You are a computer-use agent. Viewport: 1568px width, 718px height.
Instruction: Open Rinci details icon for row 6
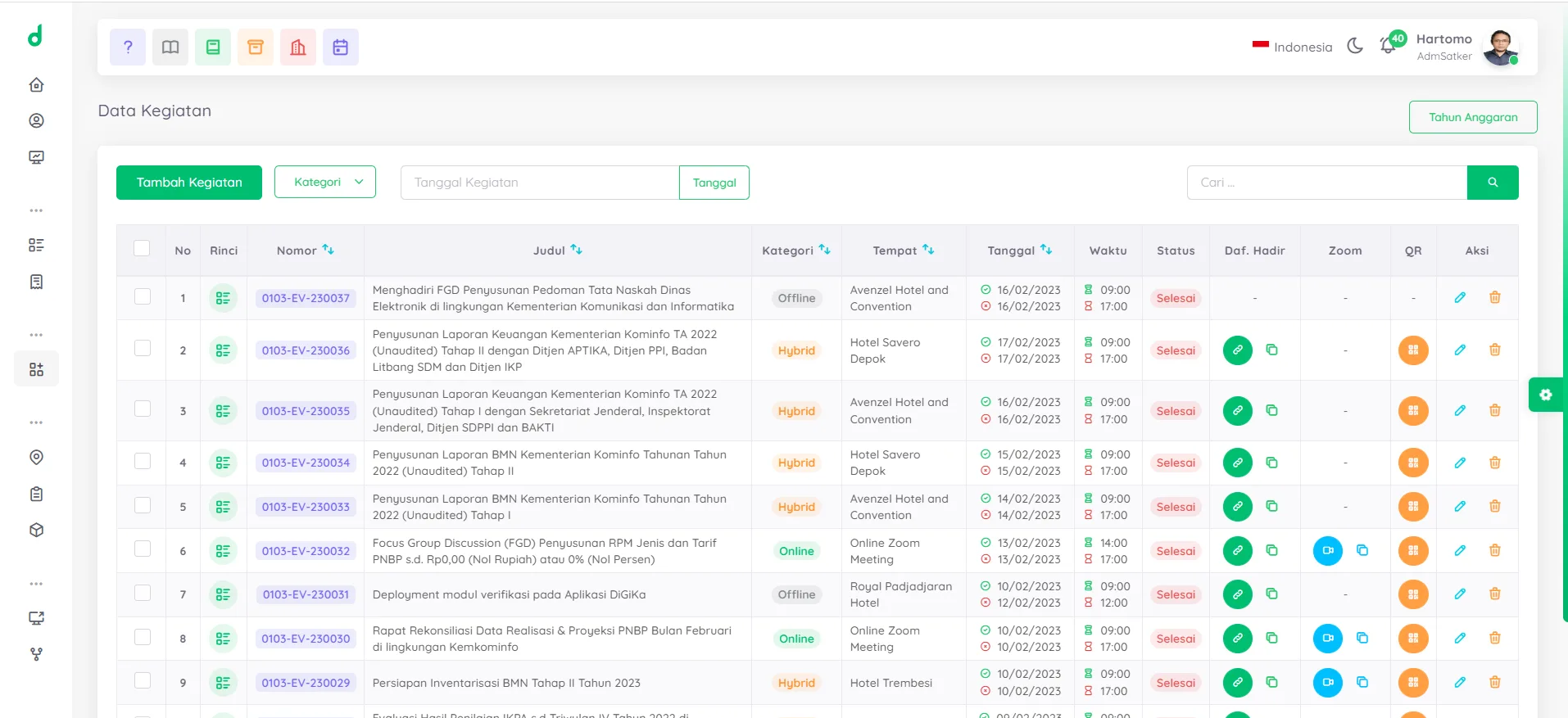click(223, 551)
